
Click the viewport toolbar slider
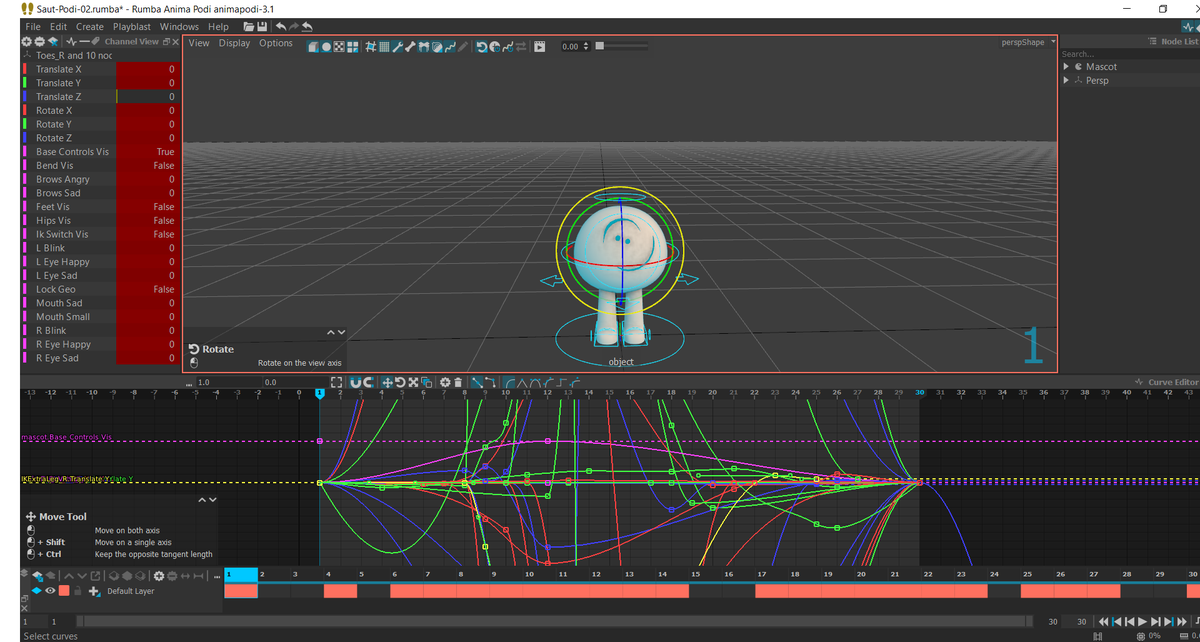pos(622,46)
